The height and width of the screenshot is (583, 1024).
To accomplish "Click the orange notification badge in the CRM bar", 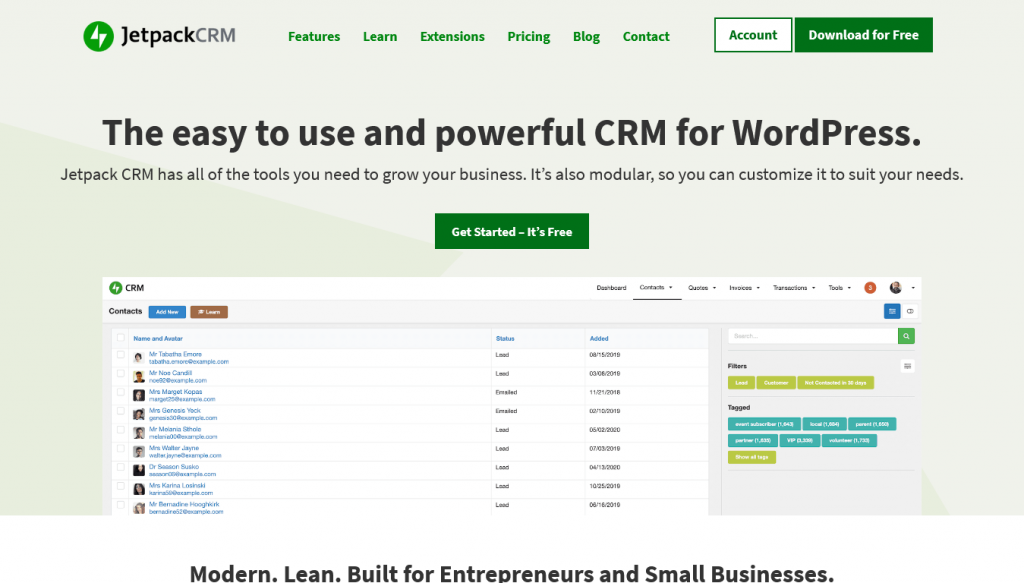I will coord(870,288).
